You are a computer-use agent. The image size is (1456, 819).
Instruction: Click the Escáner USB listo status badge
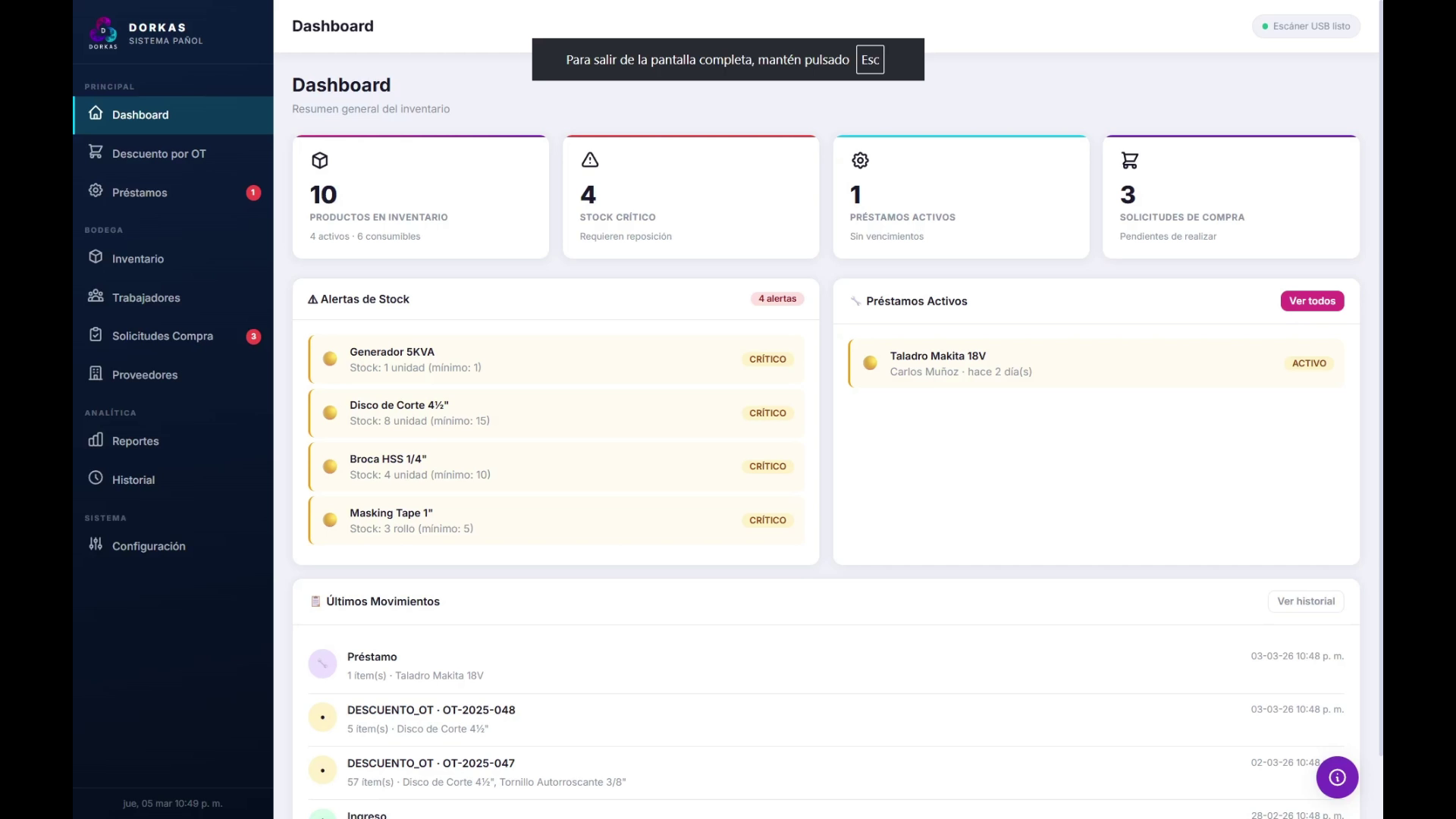click(x=1306, y=27)
